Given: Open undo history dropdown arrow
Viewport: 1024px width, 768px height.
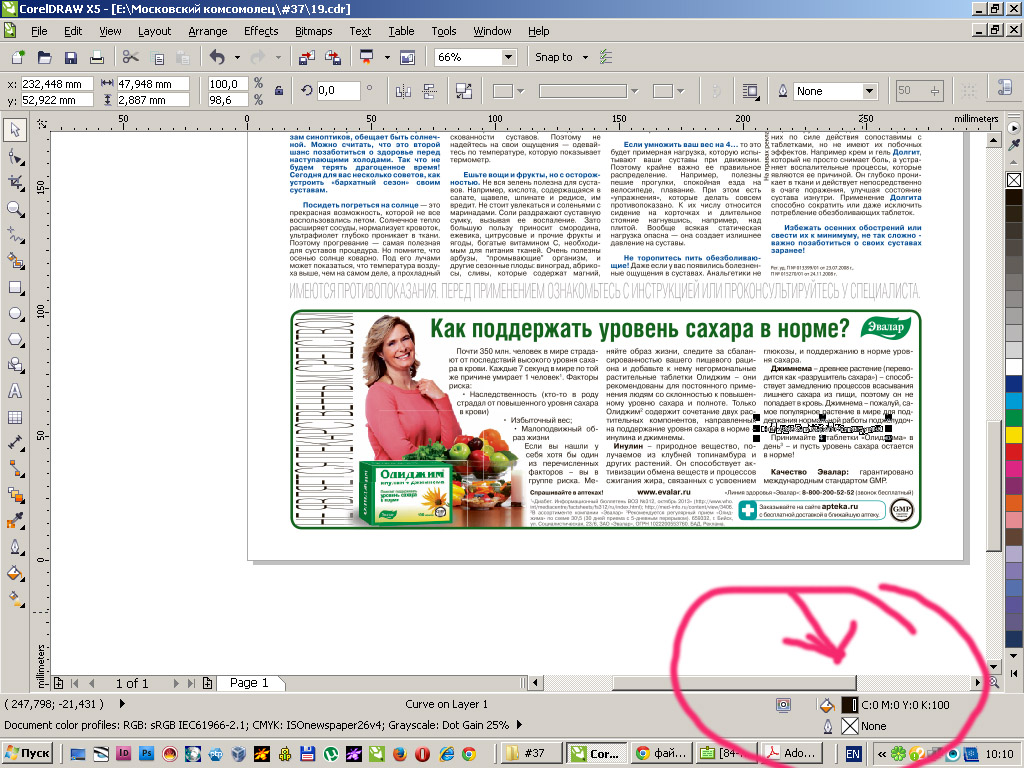Looking at the screenshot, I should (x=237, y=57).
